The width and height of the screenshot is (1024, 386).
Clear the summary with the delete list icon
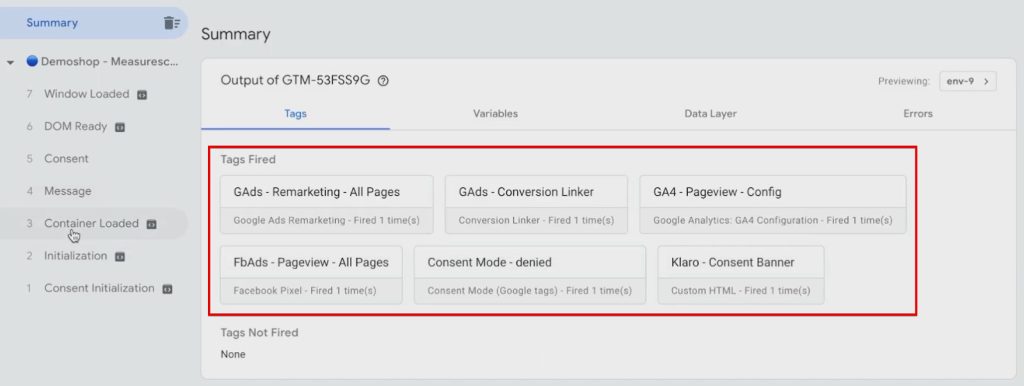pos(172,23)
